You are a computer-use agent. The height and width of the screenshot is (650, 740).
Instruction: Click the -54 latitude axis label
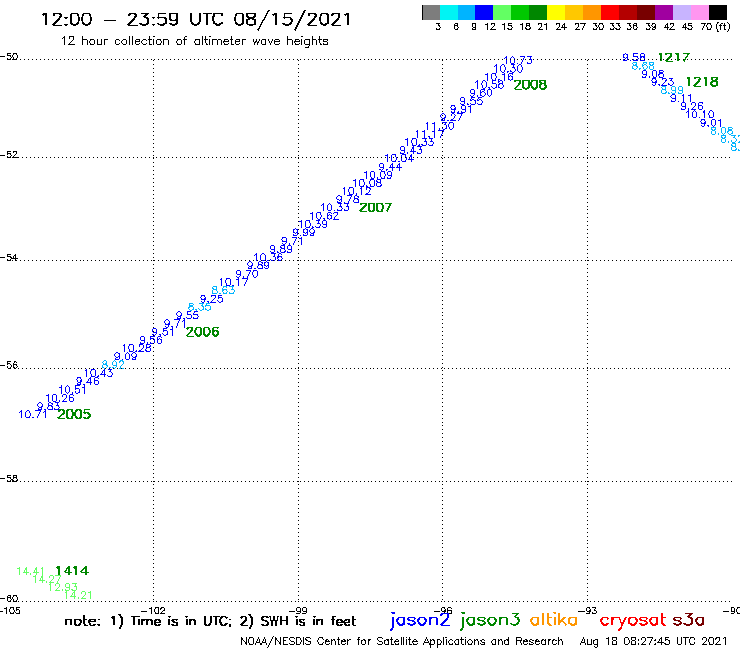pos(9,258)
